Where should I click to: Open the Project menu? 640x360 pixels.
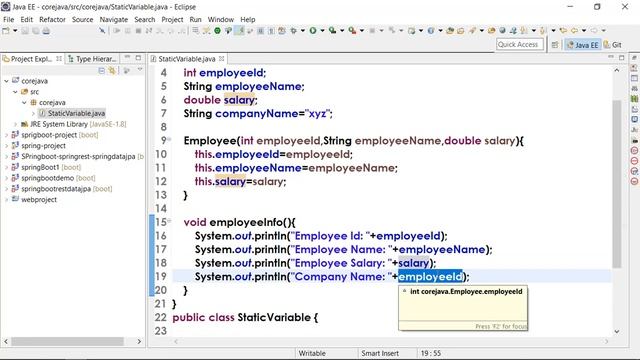coord(172,19)
